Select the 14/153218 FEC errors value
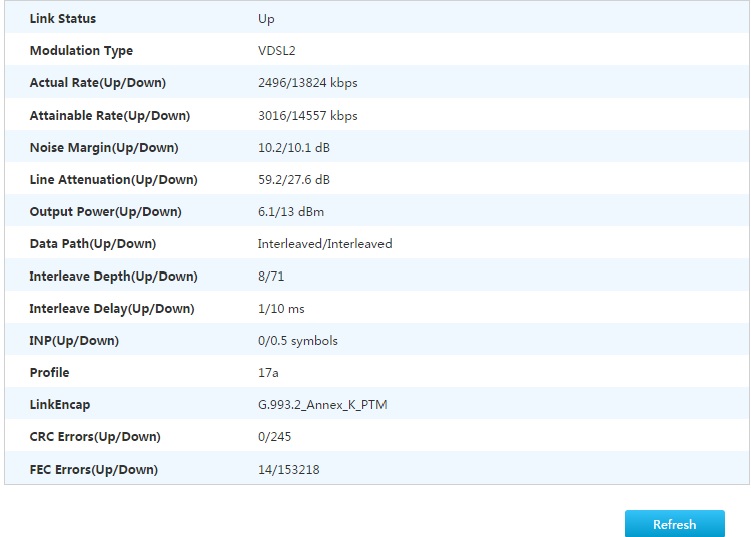Screen dimensions: 751x537 point(289,470)
